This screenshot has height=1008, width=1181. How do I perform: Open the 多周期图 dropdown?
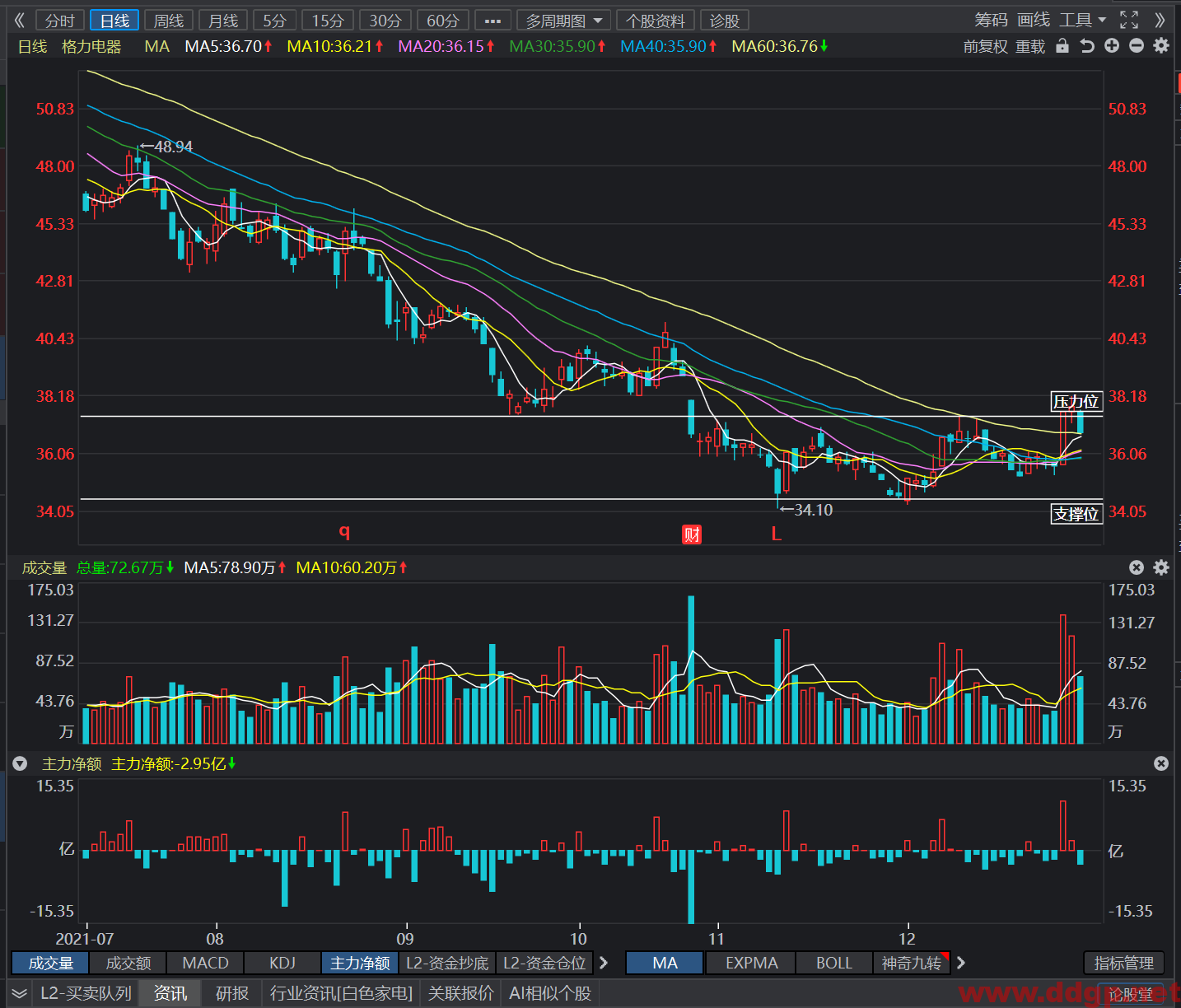(x=564, y=21)
